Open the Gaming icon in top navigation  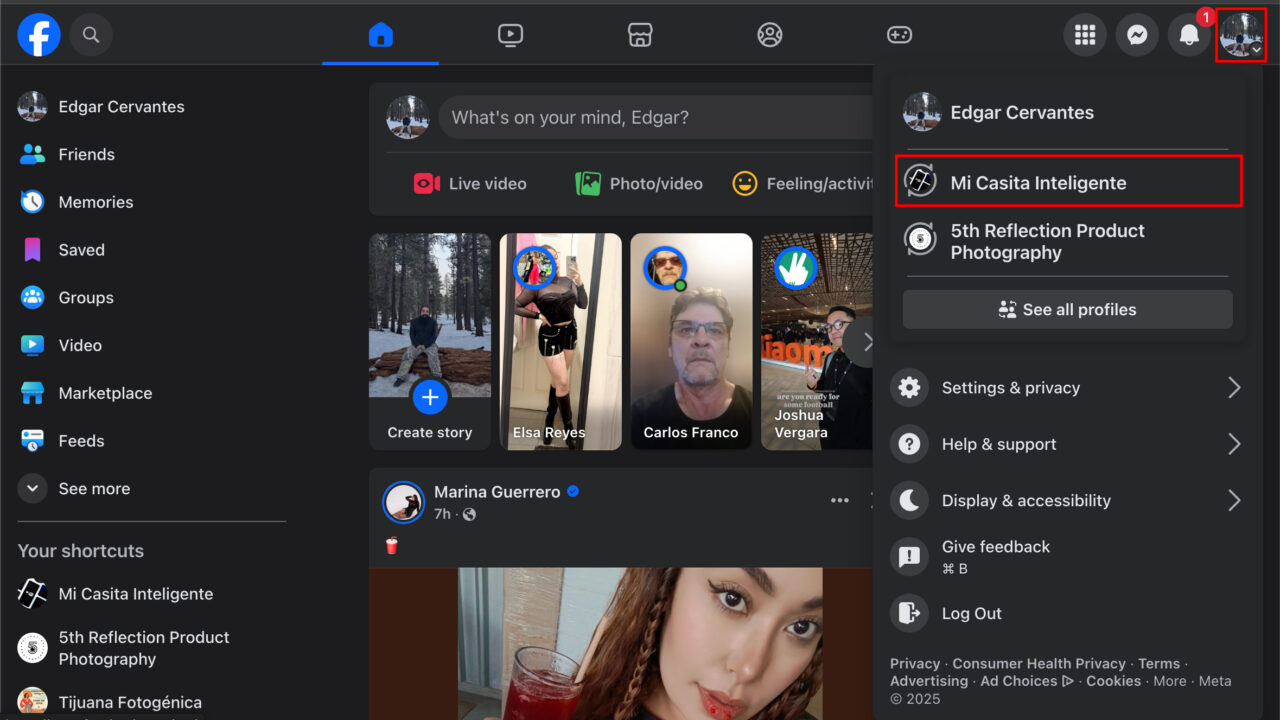(899, 34)
